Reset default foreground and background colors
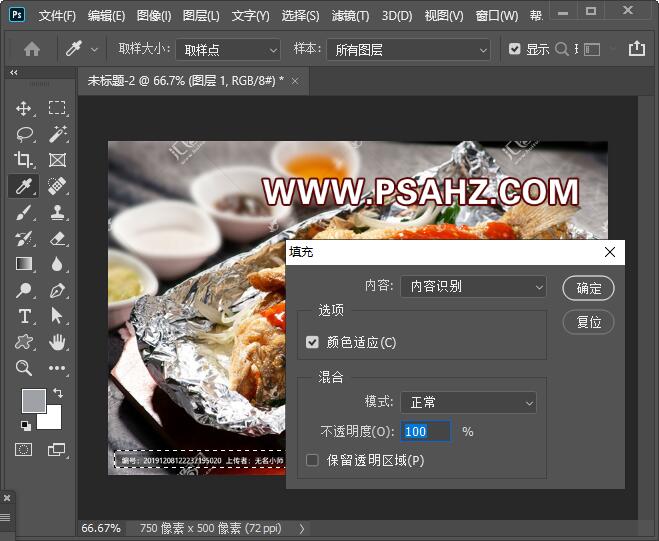The height and width of the screenshot is (541, 659). [26, 425]
